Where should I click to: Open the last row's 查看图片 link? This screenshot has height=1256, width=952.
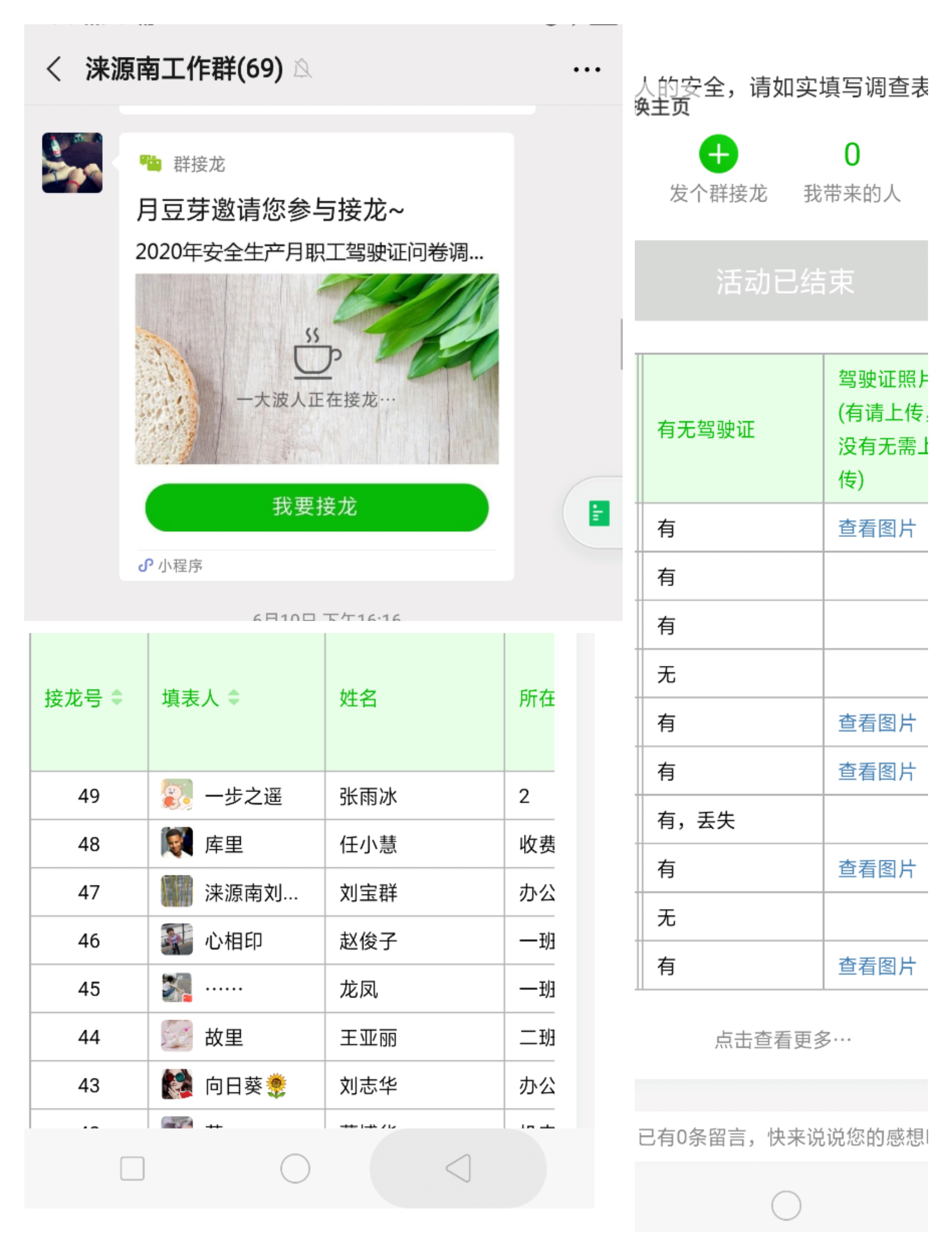click(x=877, y=965)
